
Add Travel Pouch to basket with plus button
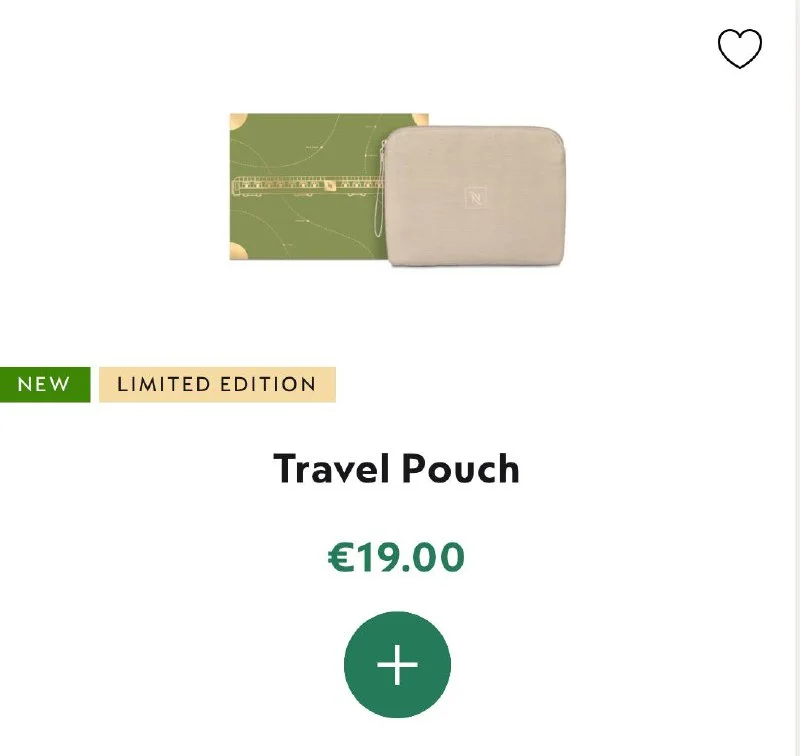(397, 664)
